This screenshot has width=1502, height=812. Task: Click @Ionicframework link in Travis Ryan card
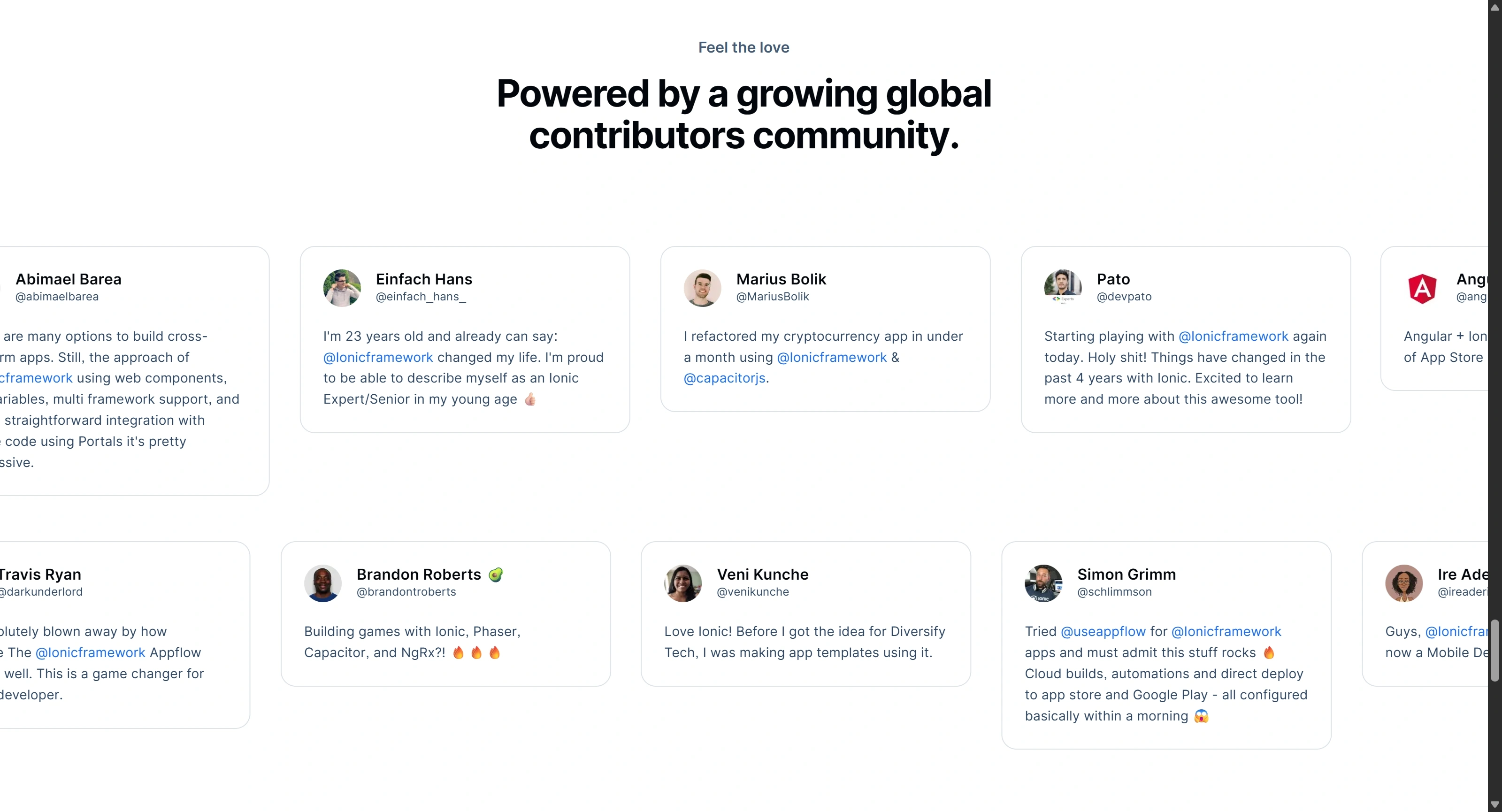tap(91, 652)
